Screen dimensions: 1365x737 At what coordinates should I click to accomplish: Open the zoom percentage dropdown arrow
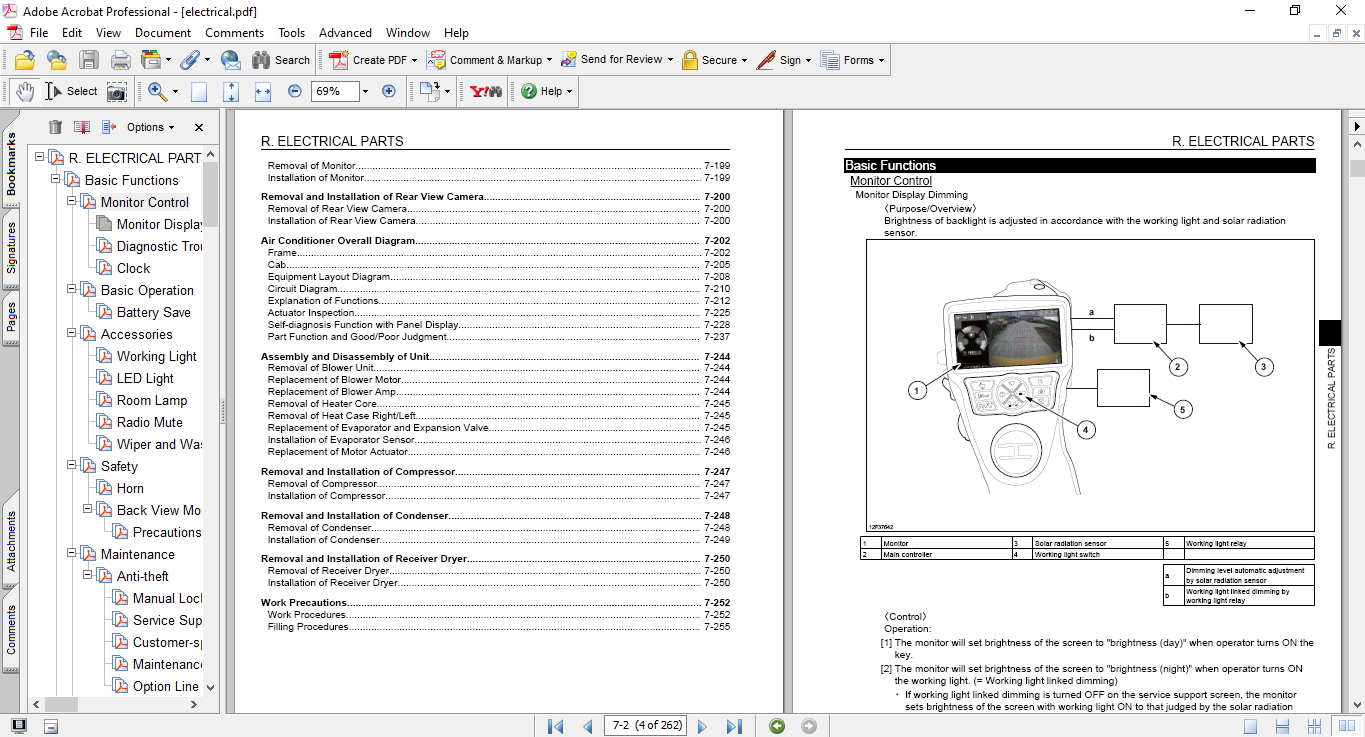[x=365, y=91]
